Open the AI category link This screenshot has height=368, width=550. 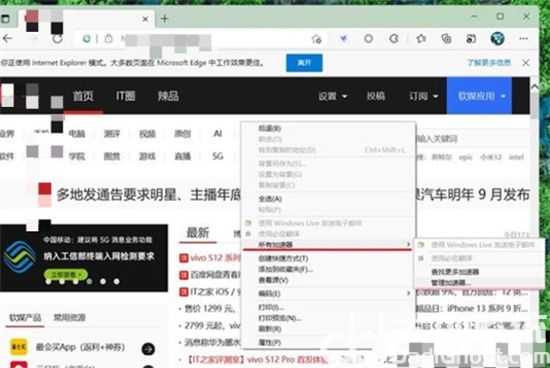(217, 134)
